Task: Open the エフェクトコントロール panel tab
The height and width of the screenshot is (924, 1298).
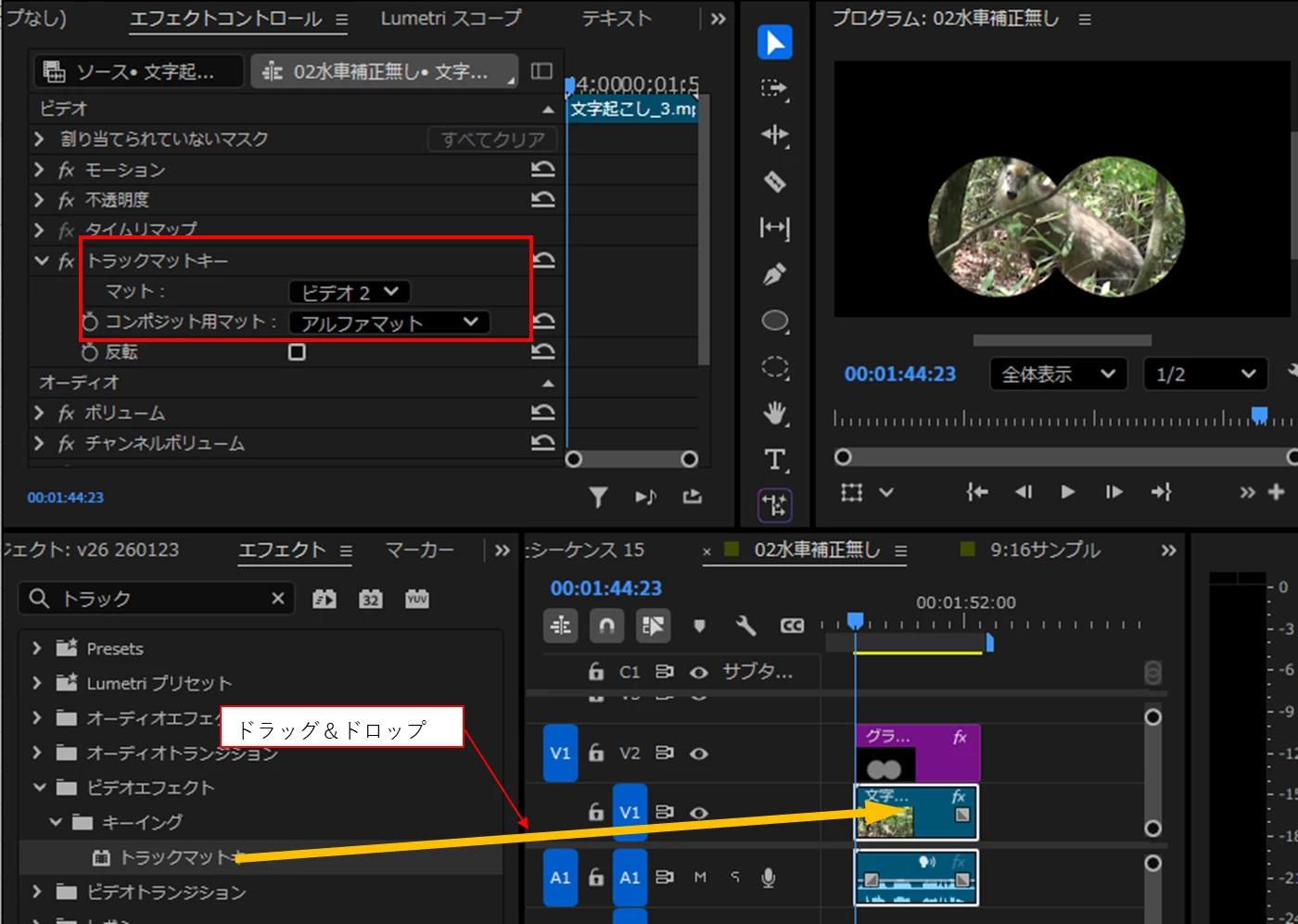Action: [x=226, y=19]
